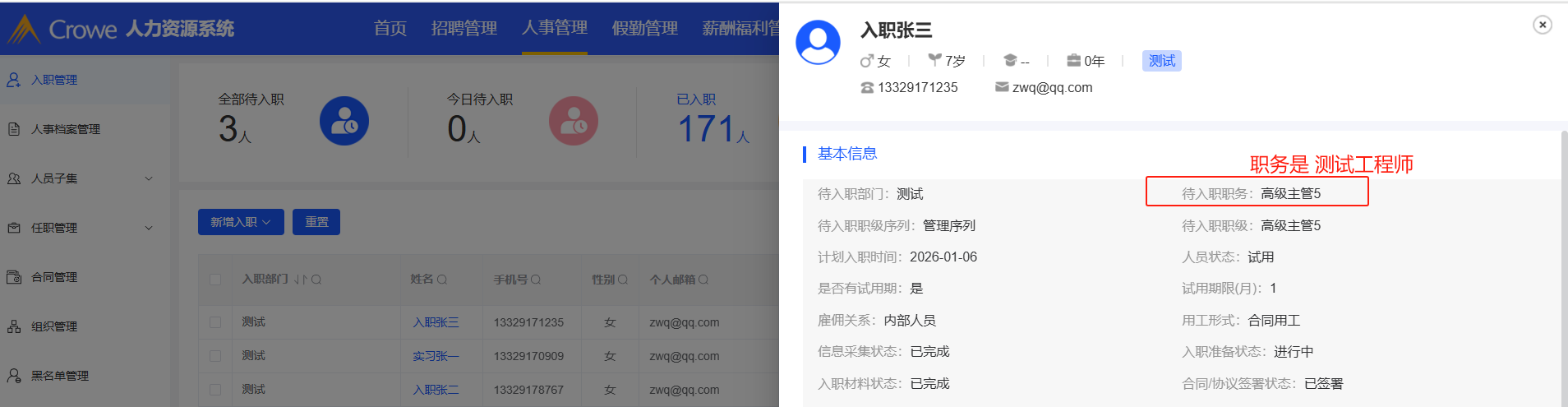Click the 全部待入职 3人 statistic
This screenshot has width=1568, height=407.
tap(251, 119)
